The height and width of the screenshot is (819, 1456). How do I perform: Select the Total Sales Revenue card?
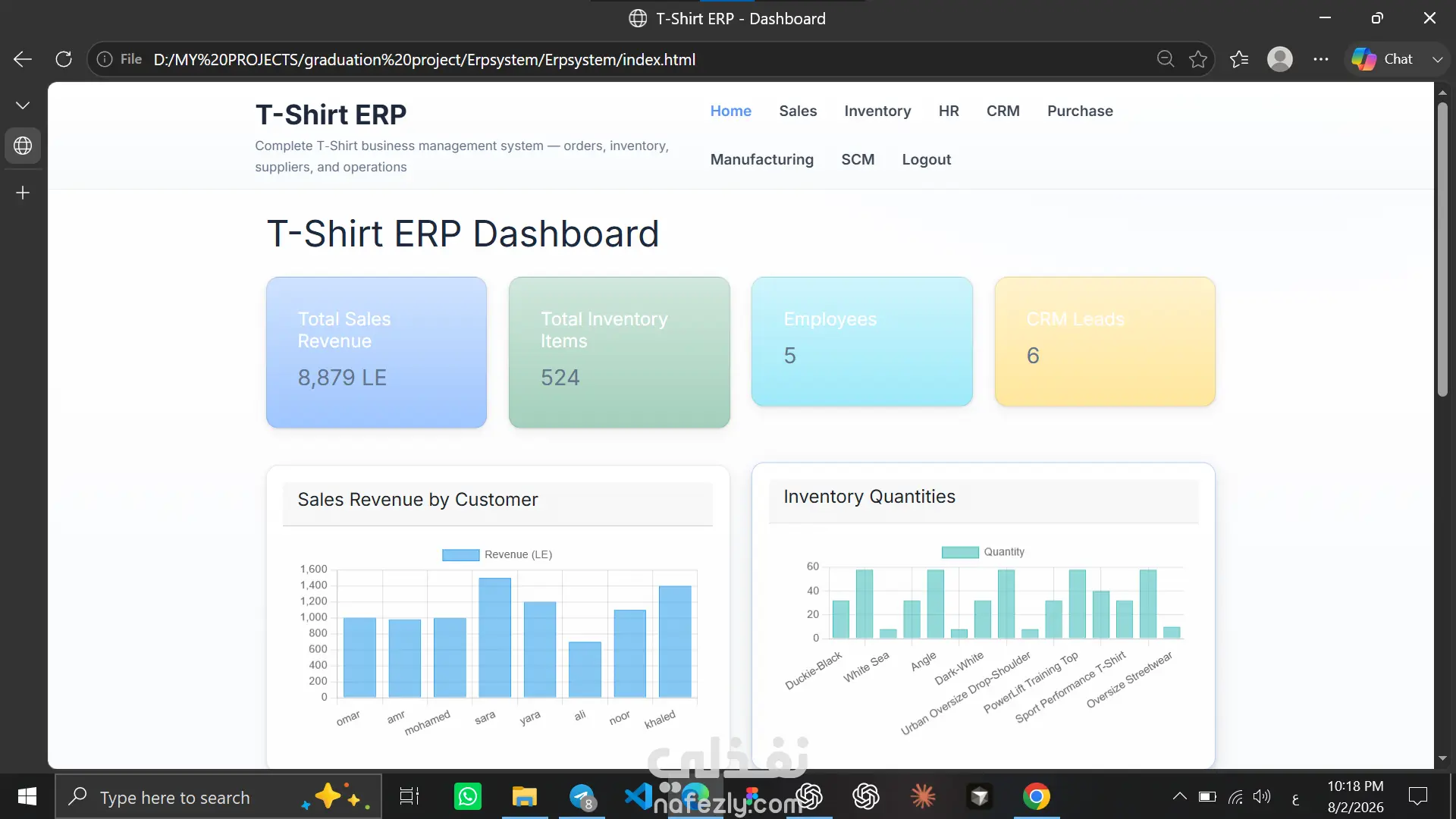tap(376, 352)
